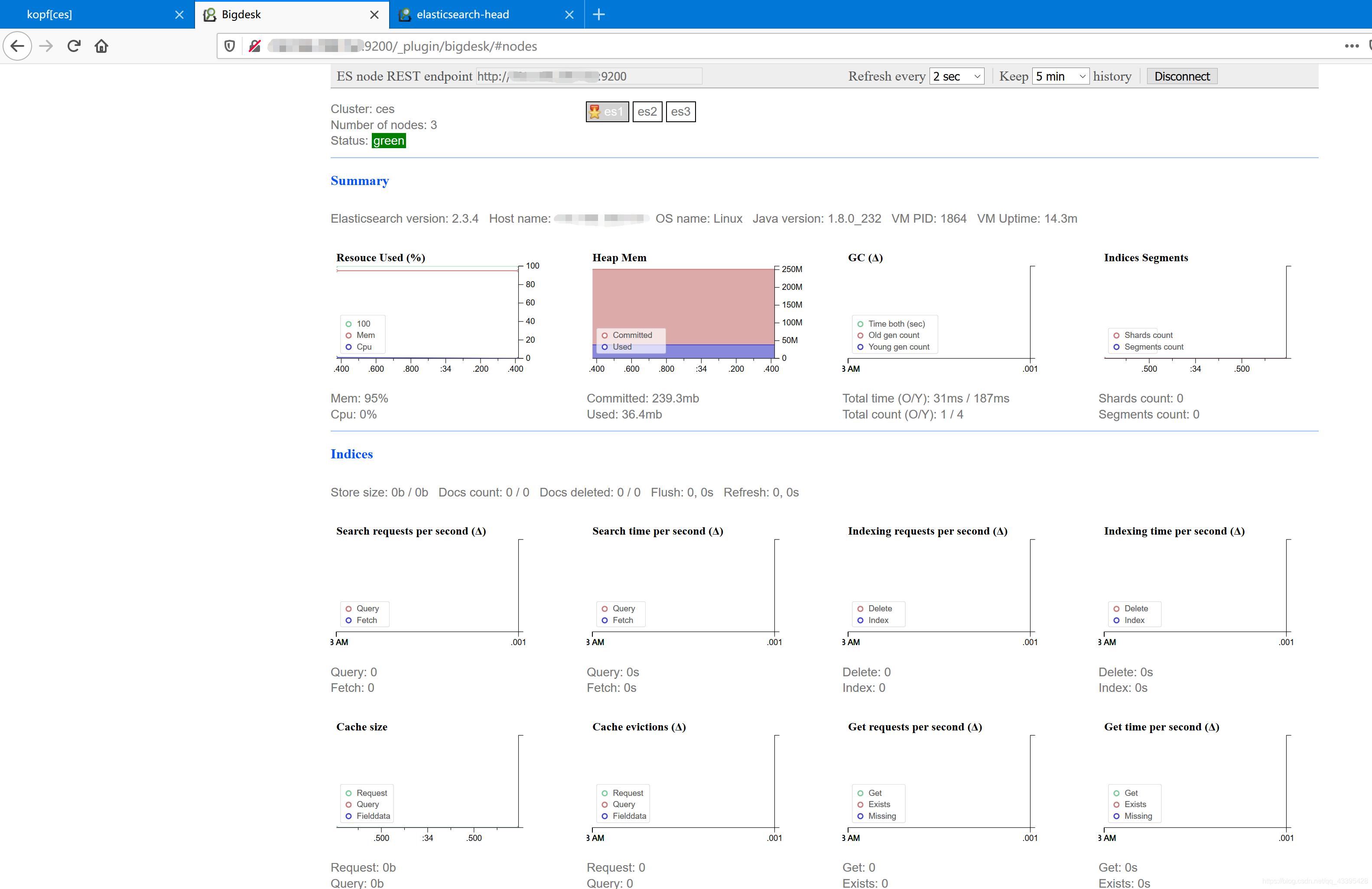
Task: Click the Delete legend marker in Indexing requests
Action: (860, 608)
